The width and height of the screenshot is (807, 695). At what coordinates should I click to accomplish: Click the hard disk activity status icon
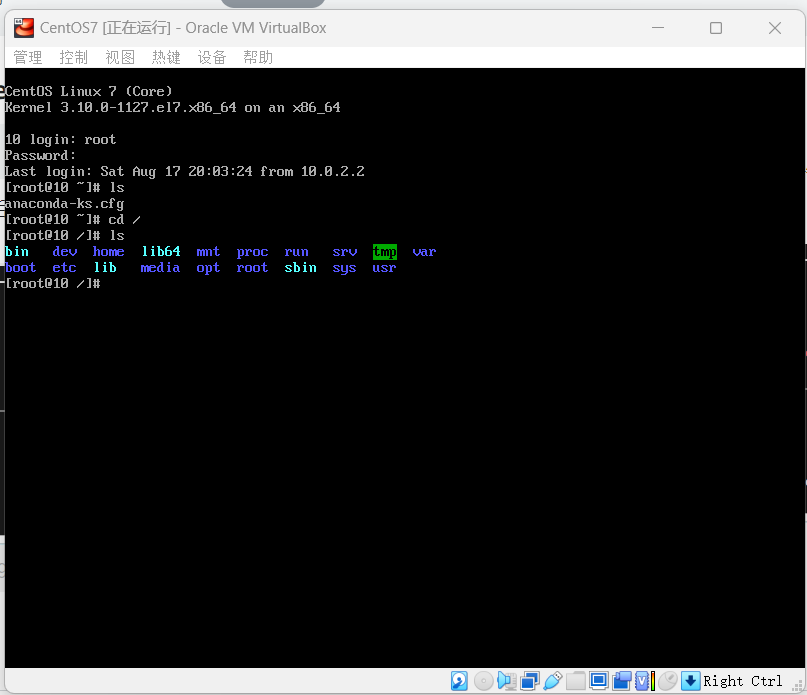click(459, 681)
